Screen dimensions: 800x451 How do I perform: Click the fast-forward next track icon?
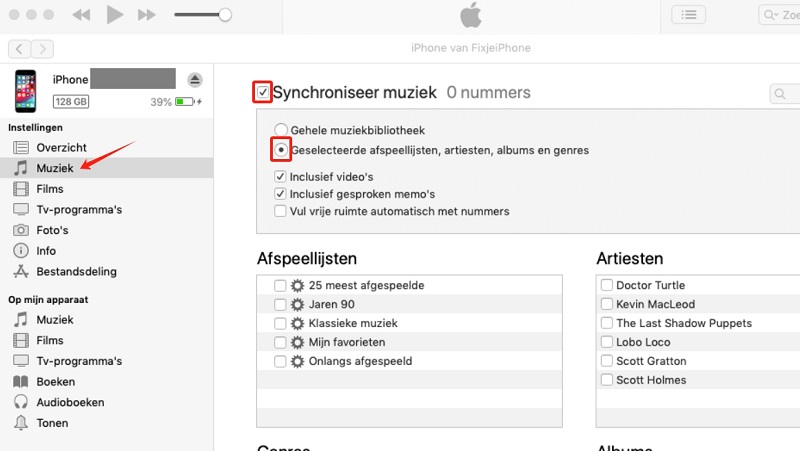(x=147, y=15)
